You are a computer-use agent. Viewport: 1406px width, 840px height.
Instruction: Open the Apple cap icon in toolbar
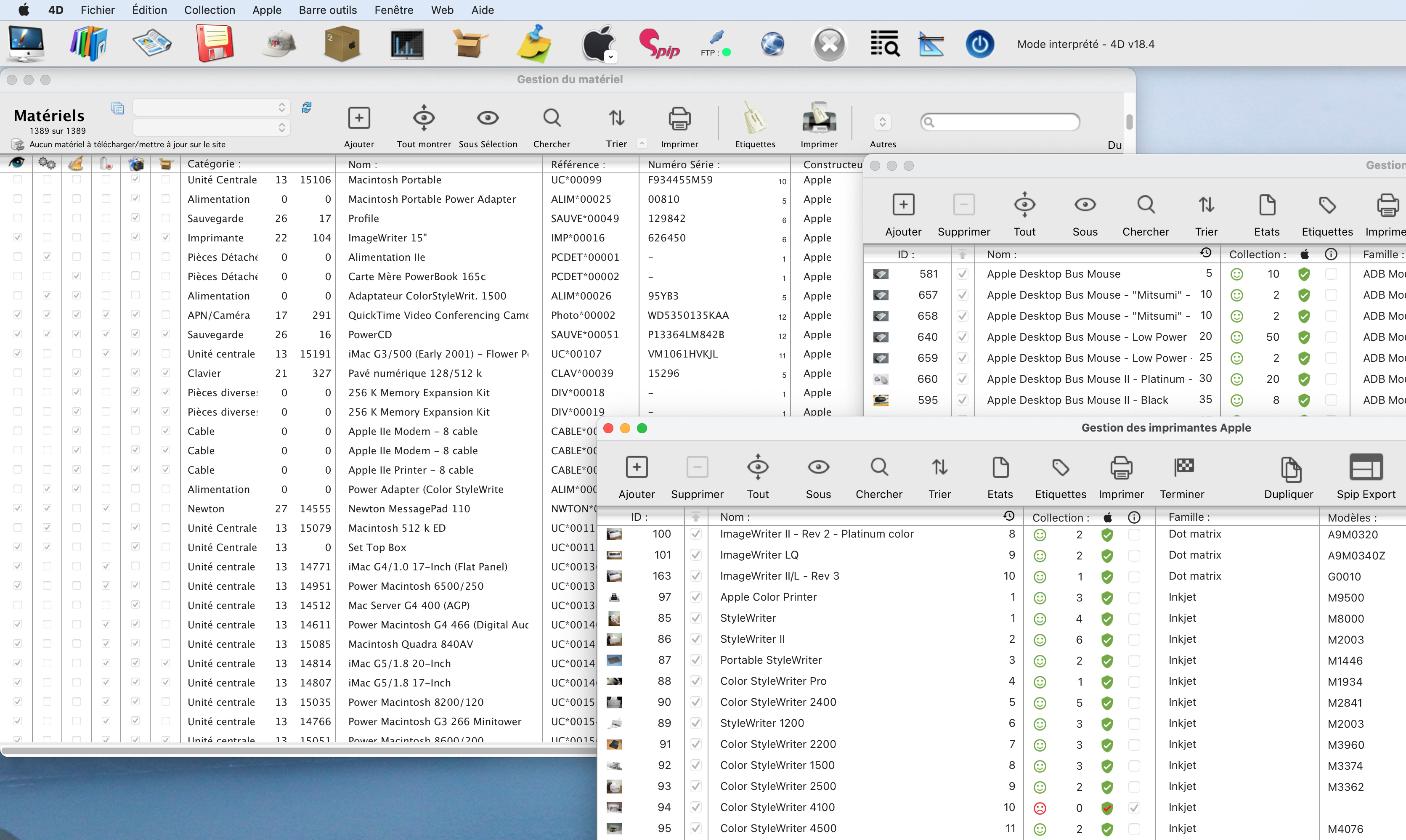point(279,44)
